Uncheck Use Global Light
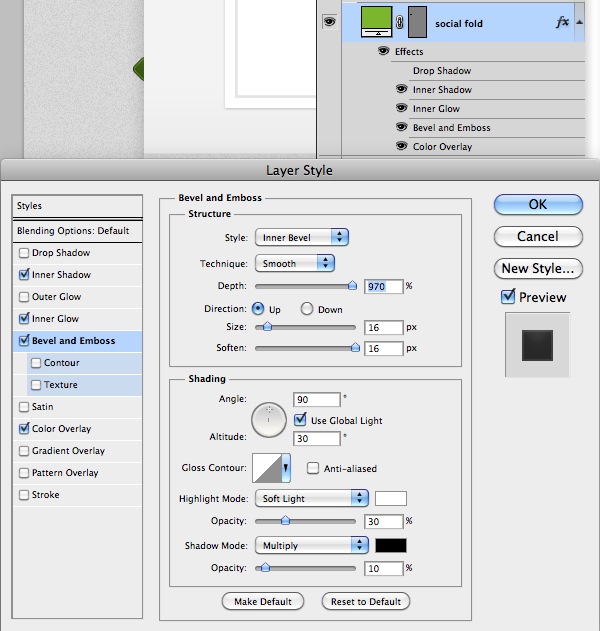The width and height of the screenshot is (600, 631). click(300, 420)
